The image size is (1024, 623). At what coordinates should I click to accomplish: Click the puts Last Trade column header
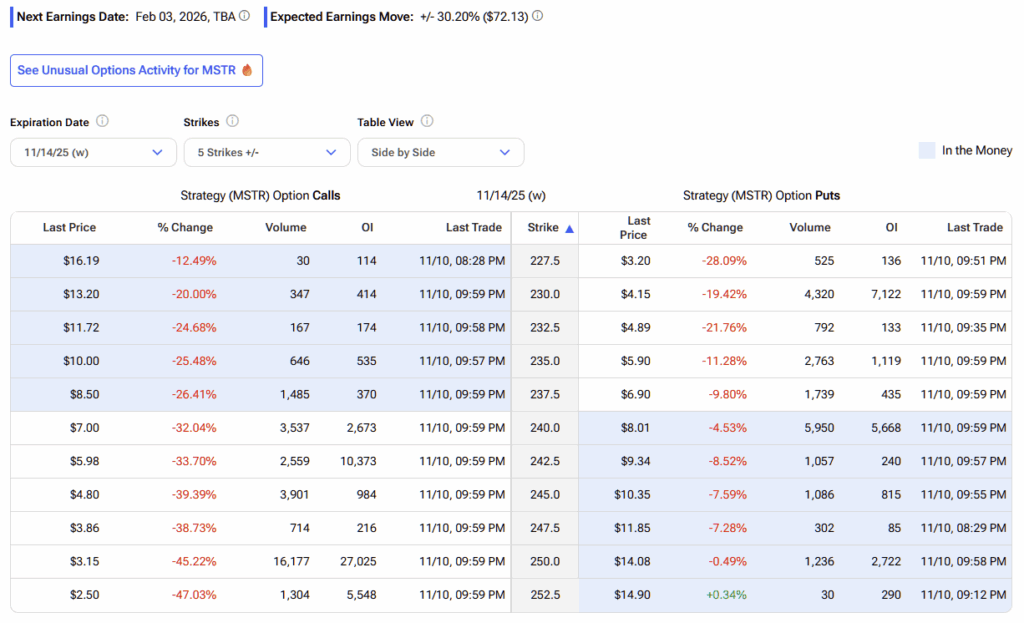point(974,228)
